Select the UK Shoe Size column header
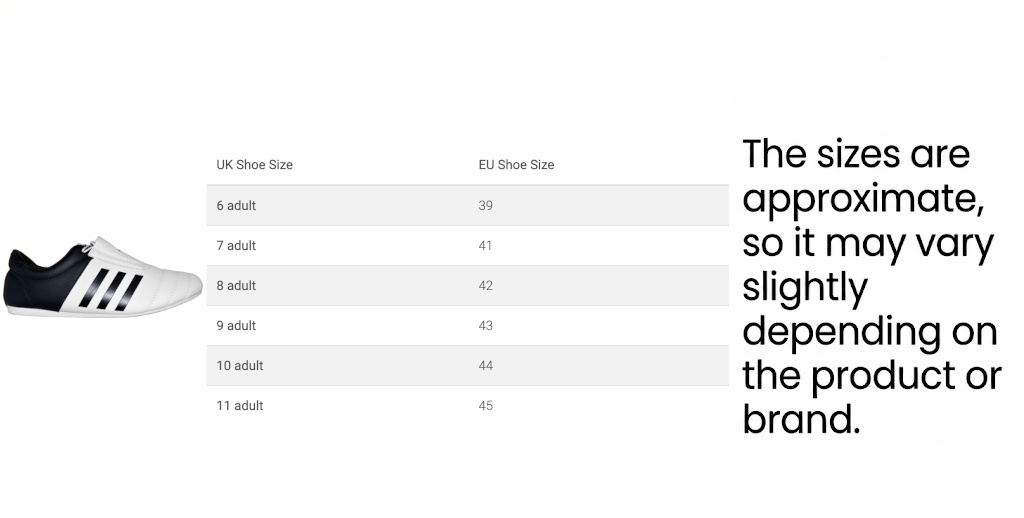This screenshot has width=1024, height=518. (255, 165)
